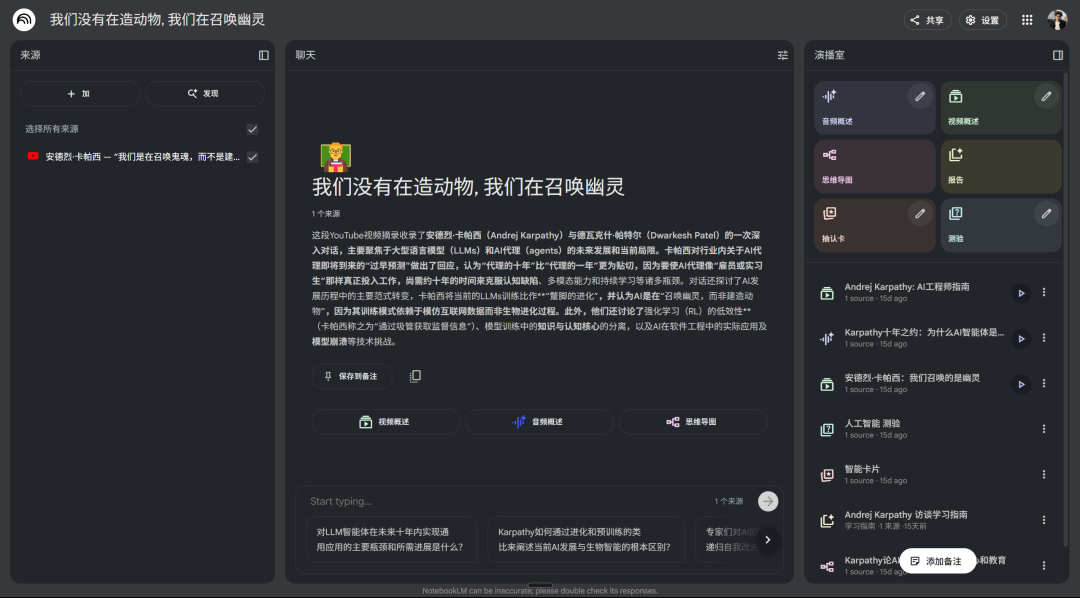The width and height of the screenshot is (1080, 598).
Task: Open more options for AI工程师指南
Action: pos(1044,292)
